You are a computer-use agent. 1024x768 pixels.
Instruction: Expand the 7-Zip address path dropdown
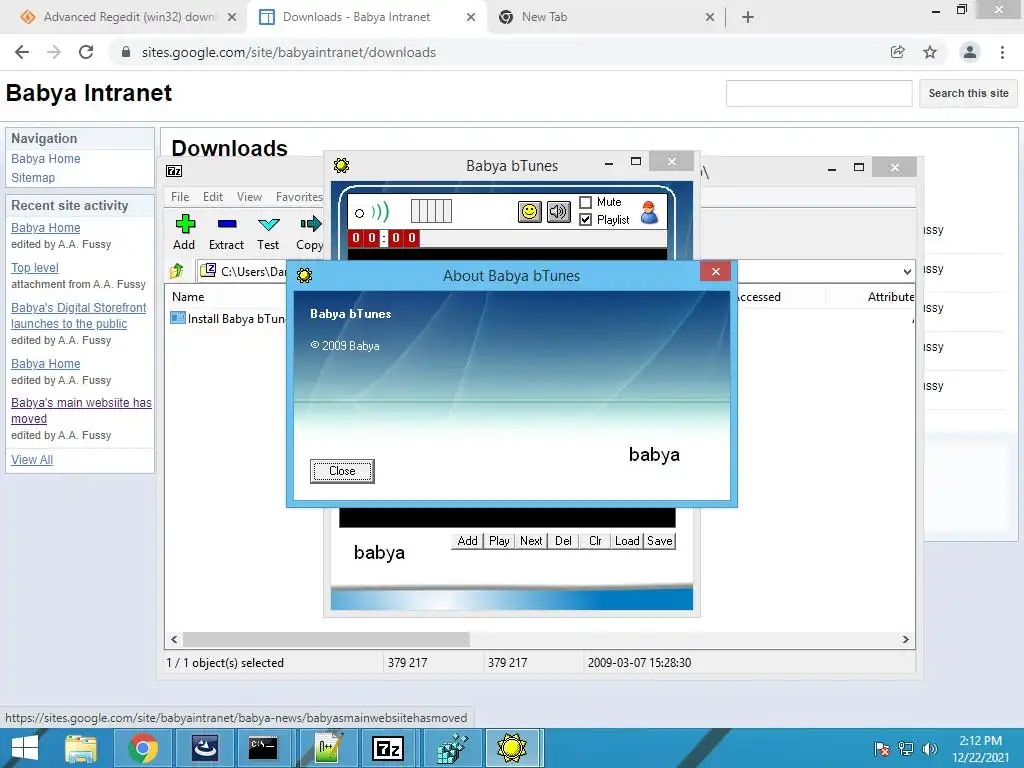[x=907, y=271]
